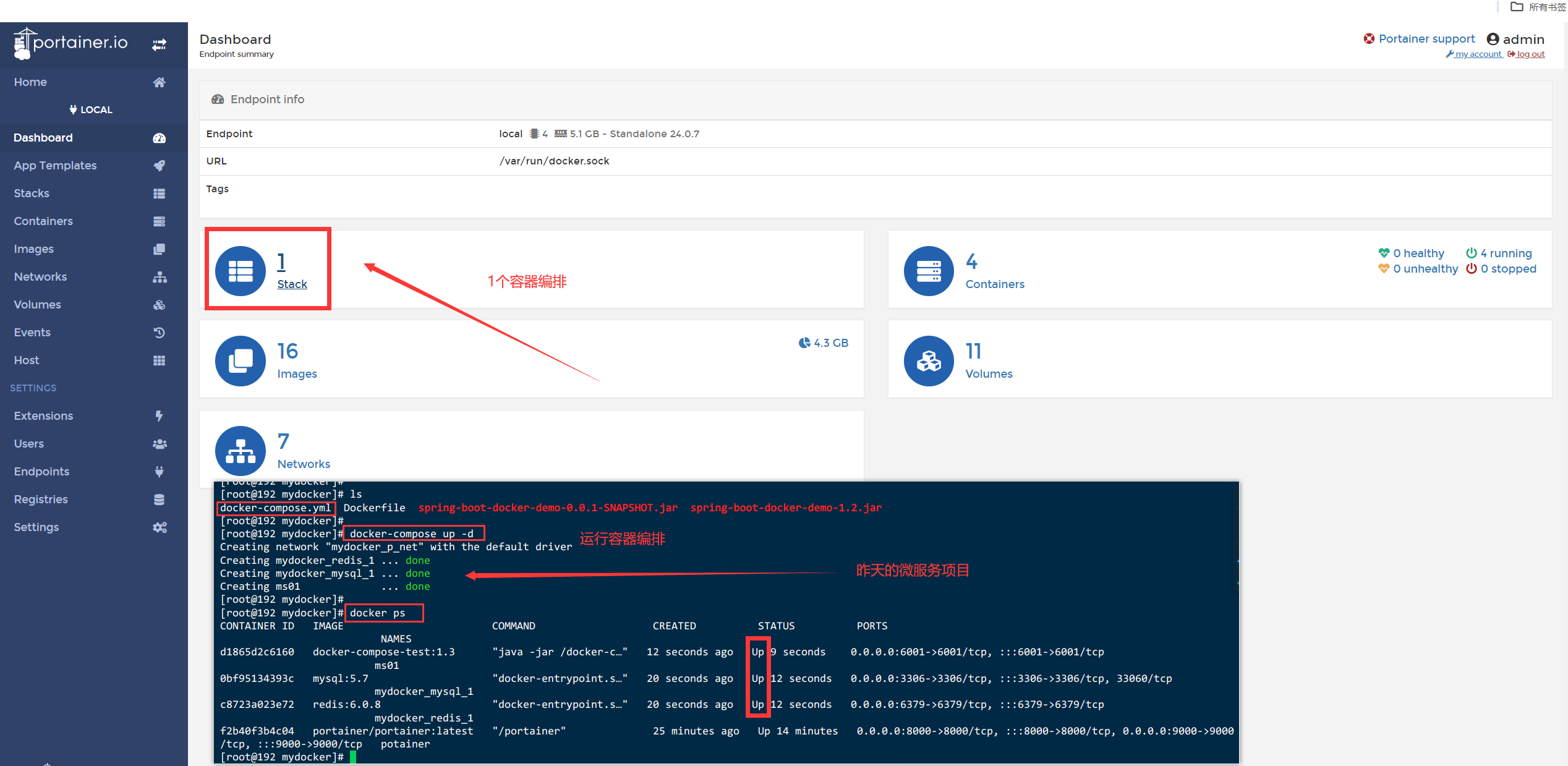Click the Home house icon
Image resolution: width=1568 pixels, height=766 pixels.
tap(160, 82)
